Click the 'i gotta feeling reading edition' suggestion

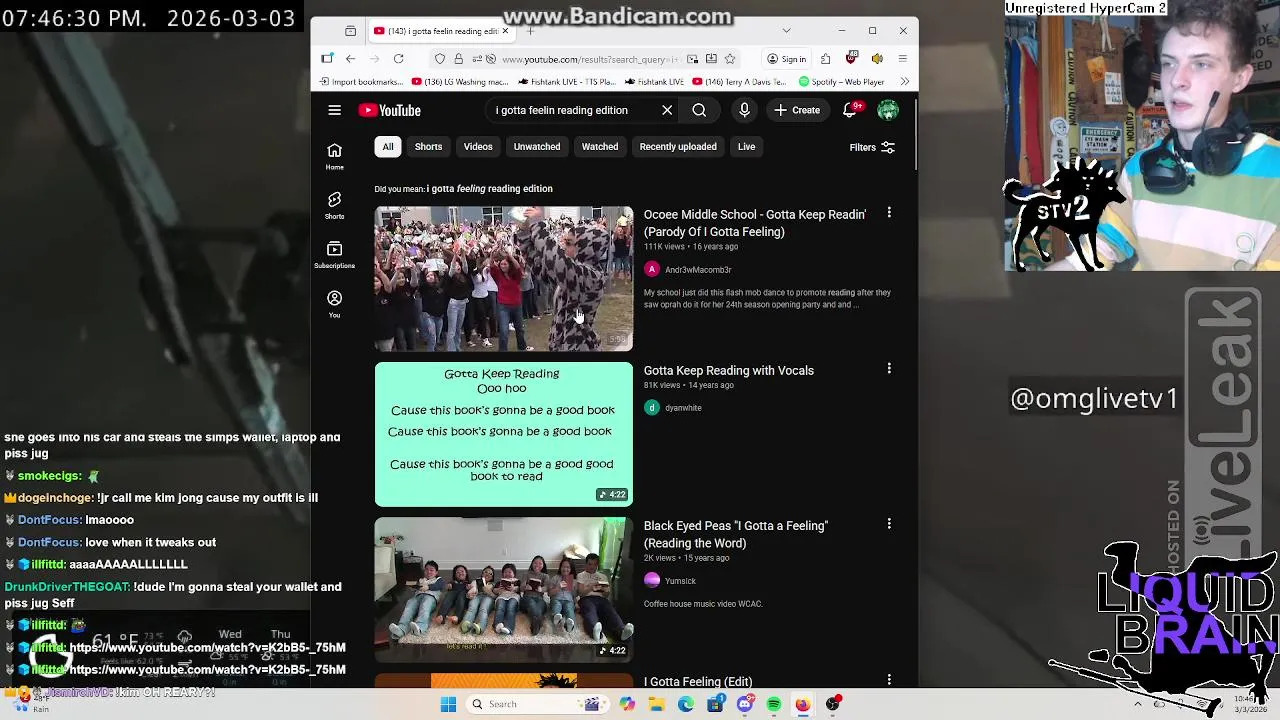tap(490, 188)
